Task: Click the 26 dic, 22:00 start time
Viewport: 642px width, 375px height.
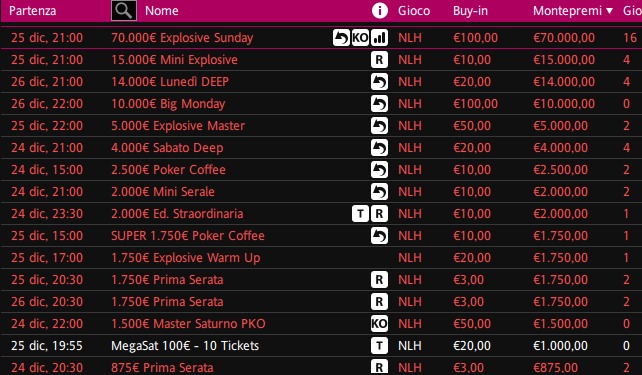Action: (x=47, y=104)
